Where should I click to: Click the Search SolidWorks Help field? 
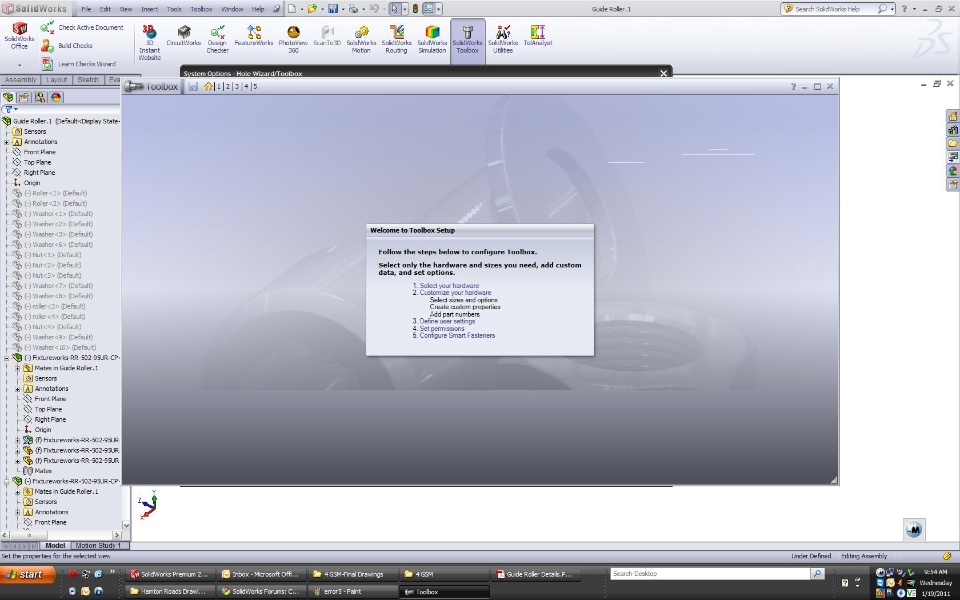click(x=836, y=9)
